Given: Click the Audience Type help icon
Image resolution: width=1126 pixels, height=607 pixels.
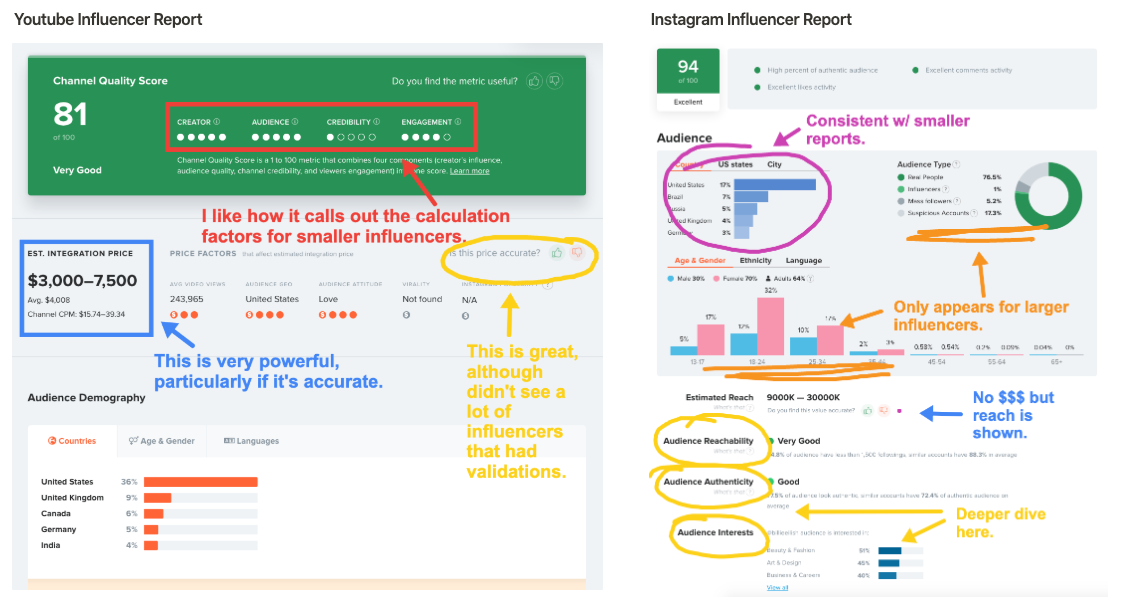Looking at the screenshot, I should [957, 165].
